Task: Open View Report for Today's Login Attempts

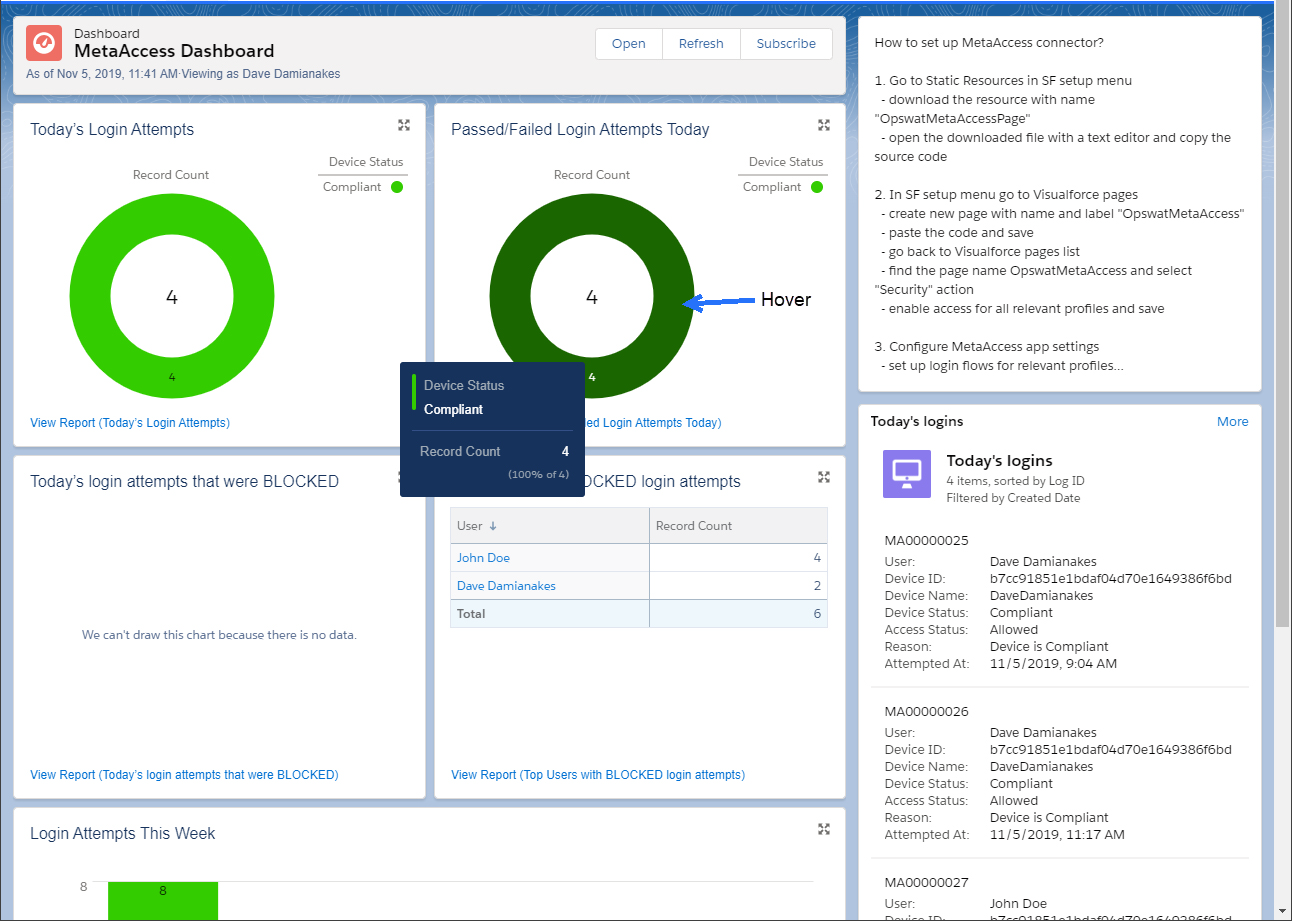Action: pyautogui.click(x=130, y=423)
